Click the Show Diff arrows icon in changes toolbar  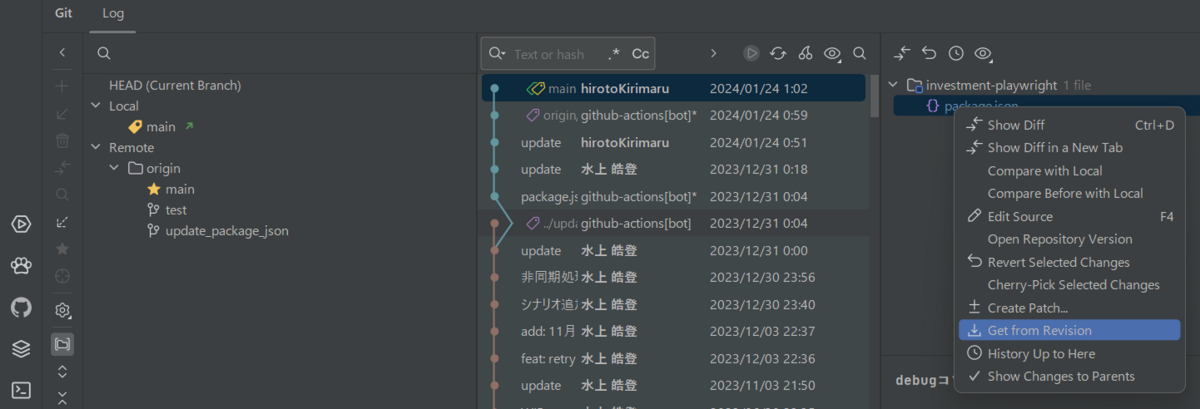(902, 53)
